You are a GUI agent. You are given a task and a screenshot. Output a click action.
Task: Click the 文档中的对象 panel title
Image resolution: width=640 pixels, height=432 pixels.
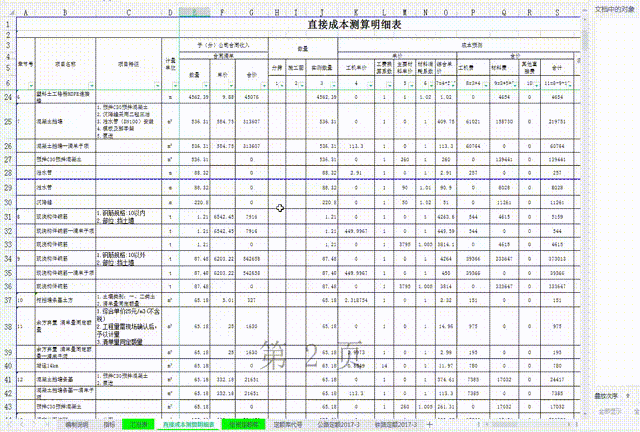(x=614, y=9)
